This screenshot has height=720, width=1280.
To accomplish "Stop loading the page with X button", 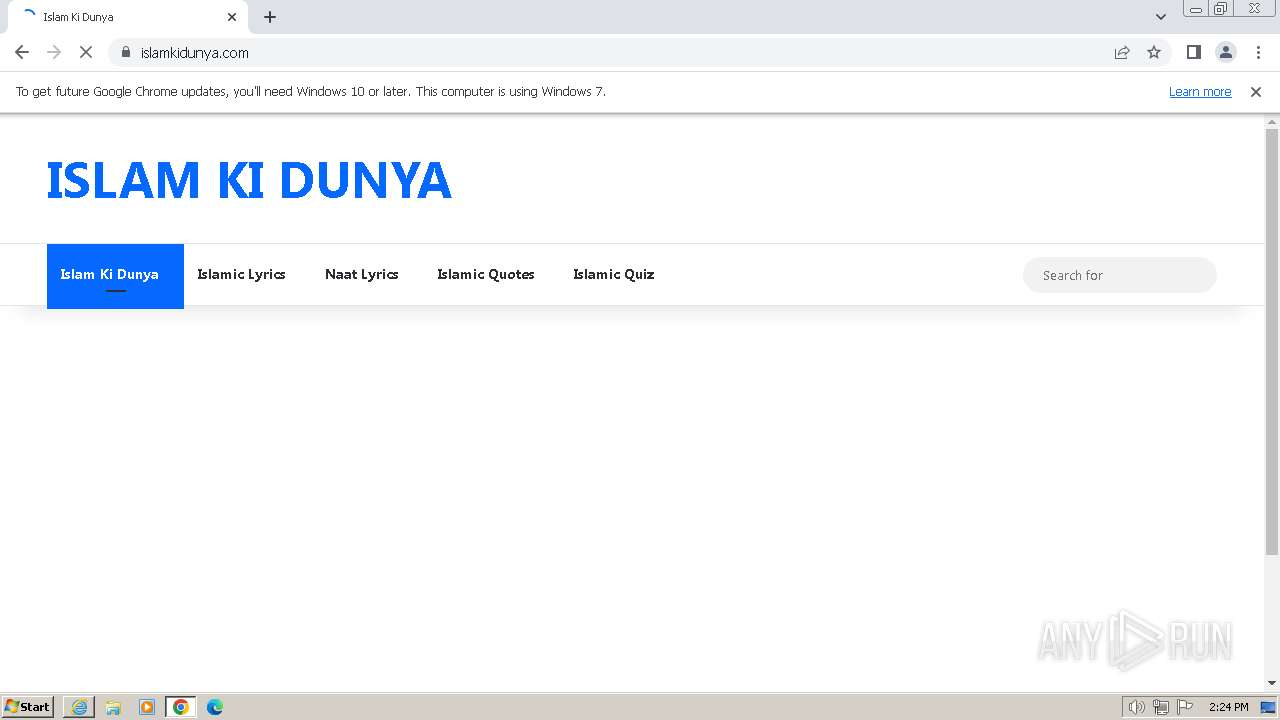I will pos(86,52).
